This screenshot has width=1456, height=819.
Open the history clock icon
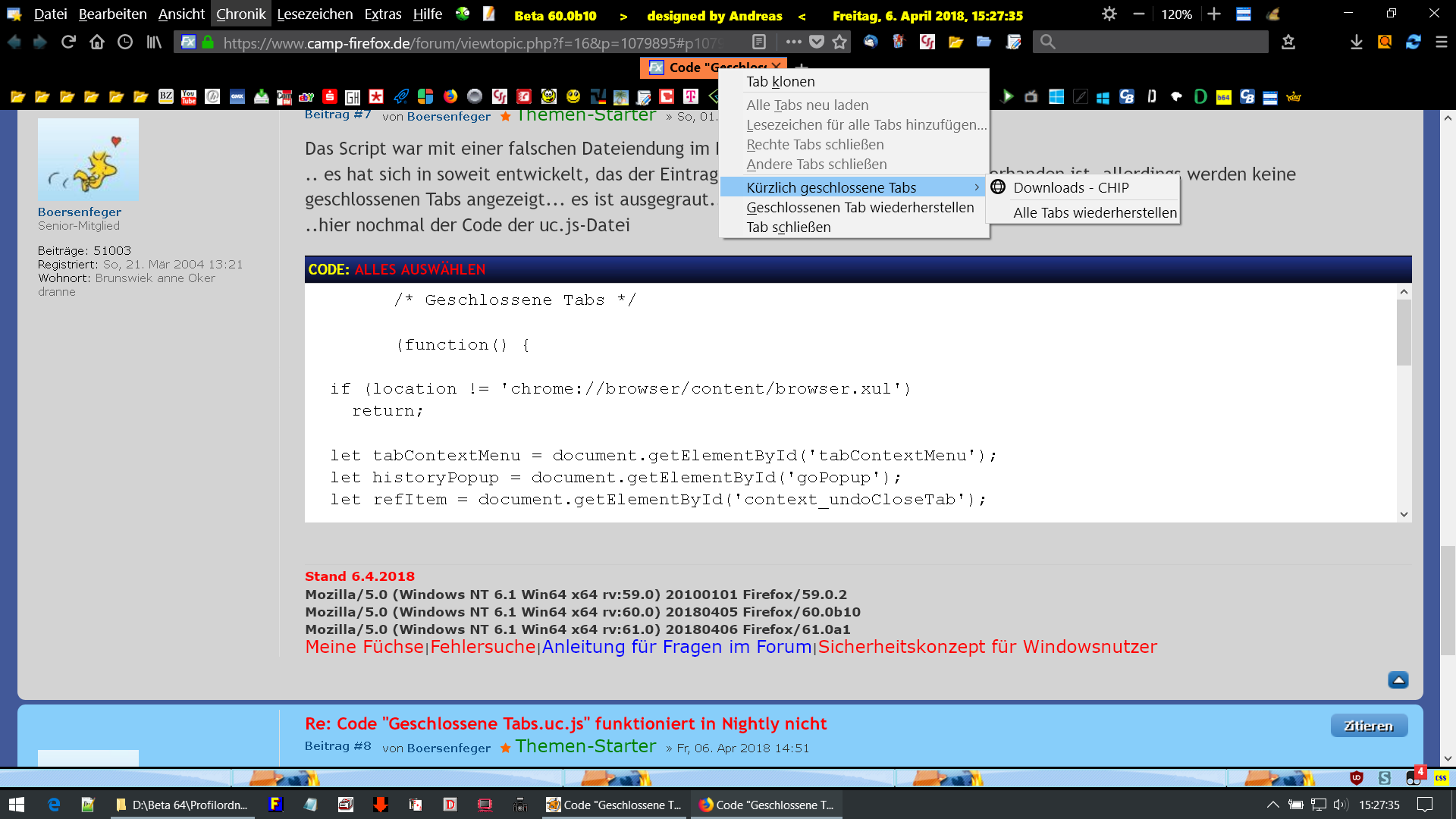point(125,42)
